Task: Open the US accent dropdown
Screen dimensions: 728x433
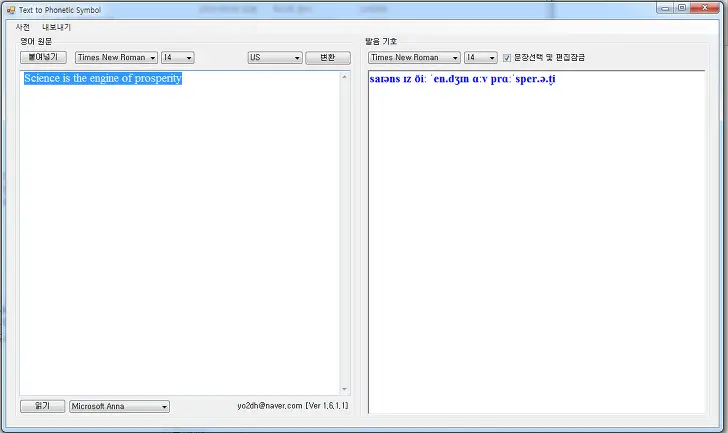Action: 275,58
